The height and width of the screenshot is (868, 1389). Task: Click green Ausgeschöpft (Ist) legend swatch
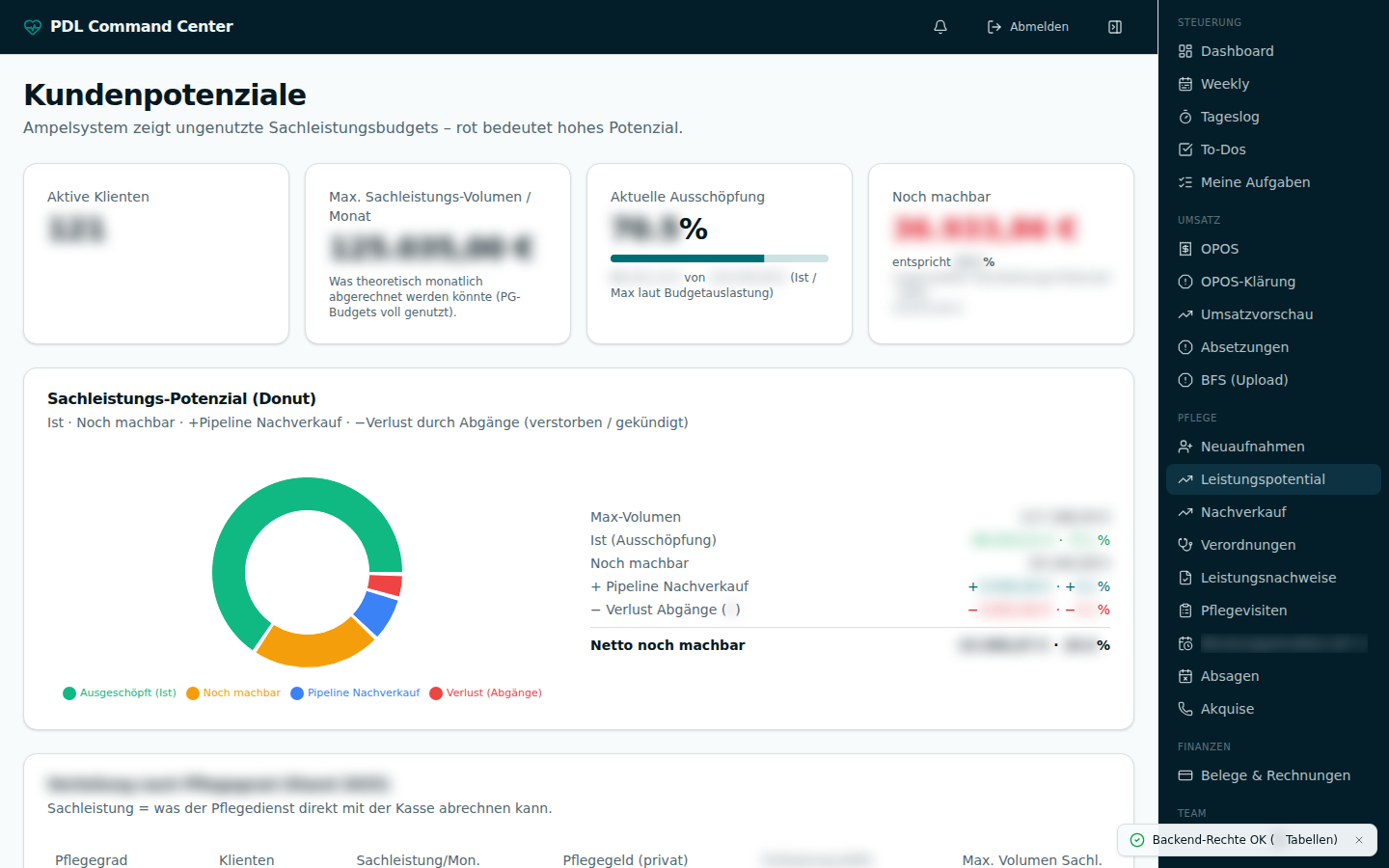coord(69,693)
